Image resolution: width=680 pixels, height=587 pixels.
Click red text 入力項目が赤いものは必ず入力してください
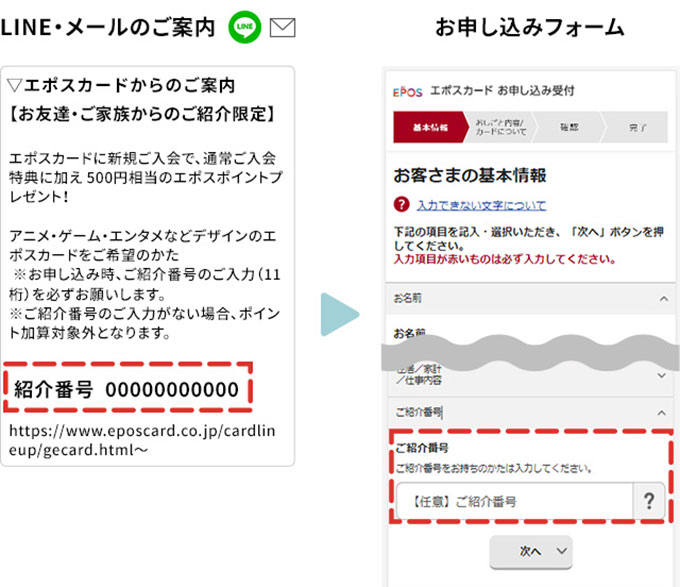pyautogui.click(x=505, y=259)
